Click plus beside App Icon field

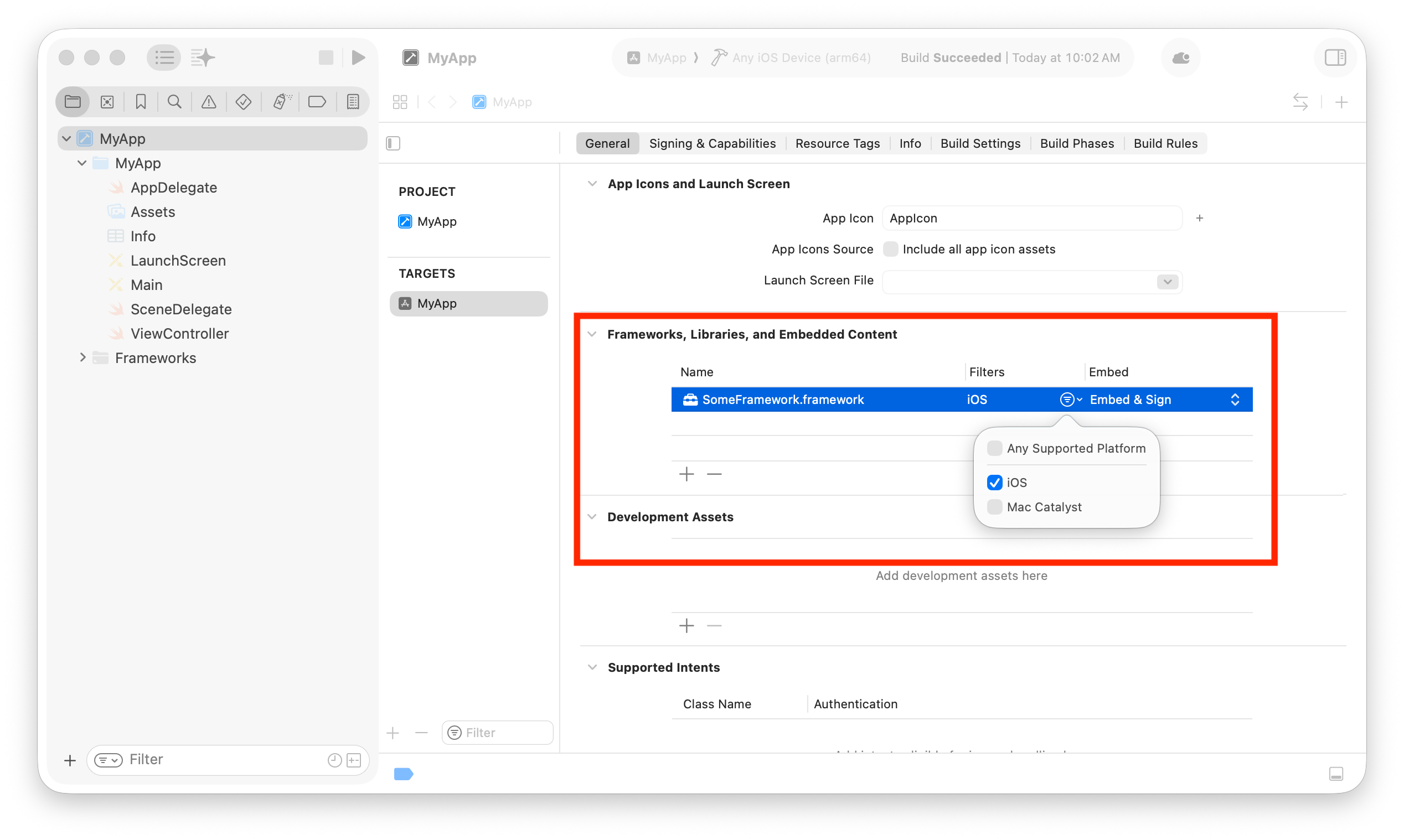click(x=1200, y=219)
